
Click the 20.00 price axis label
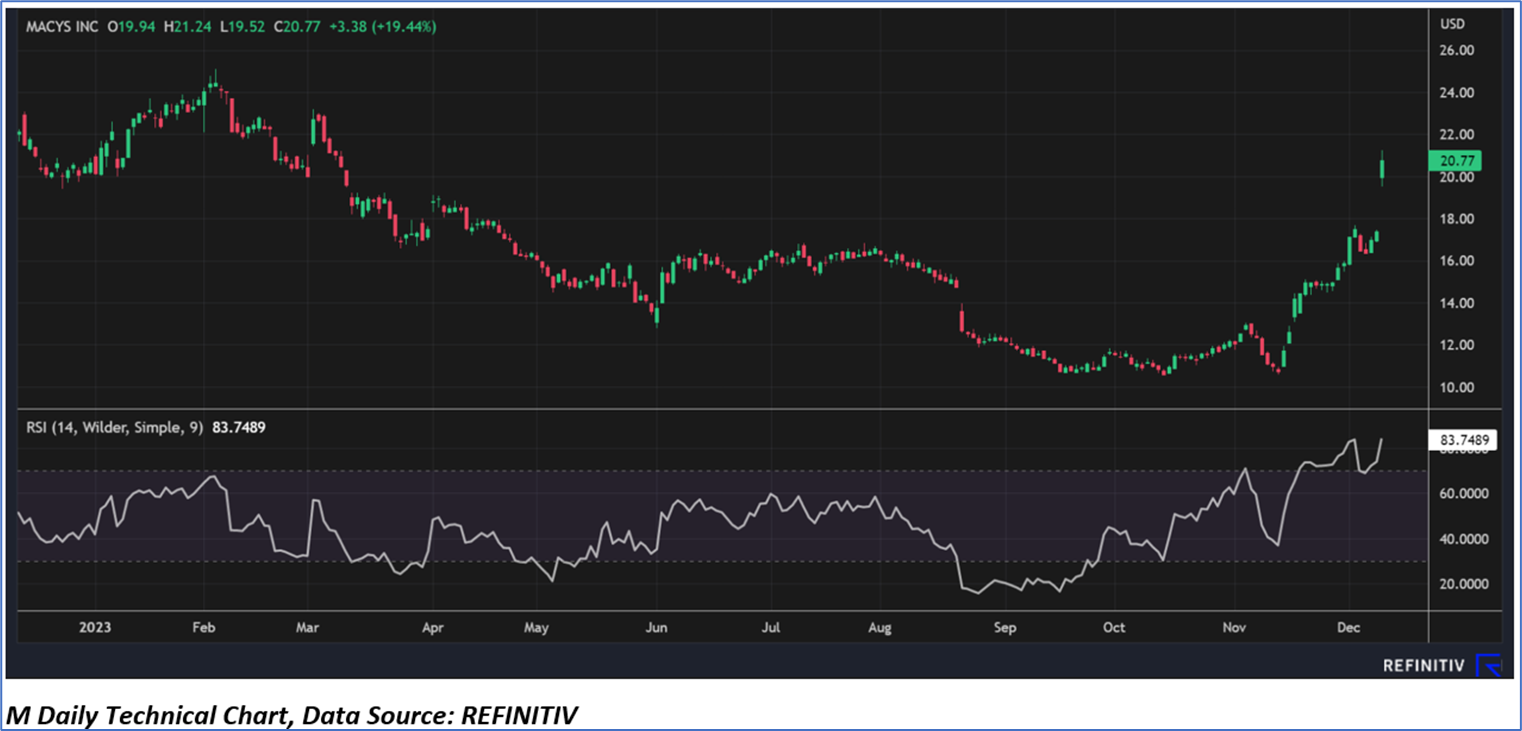click(1456, 177)
